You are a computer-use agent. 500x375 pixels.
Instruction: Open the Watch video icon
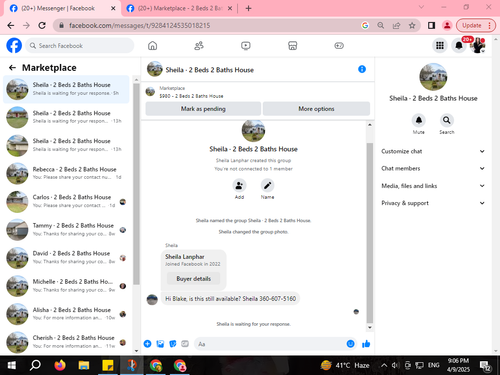tap(246, 46)
